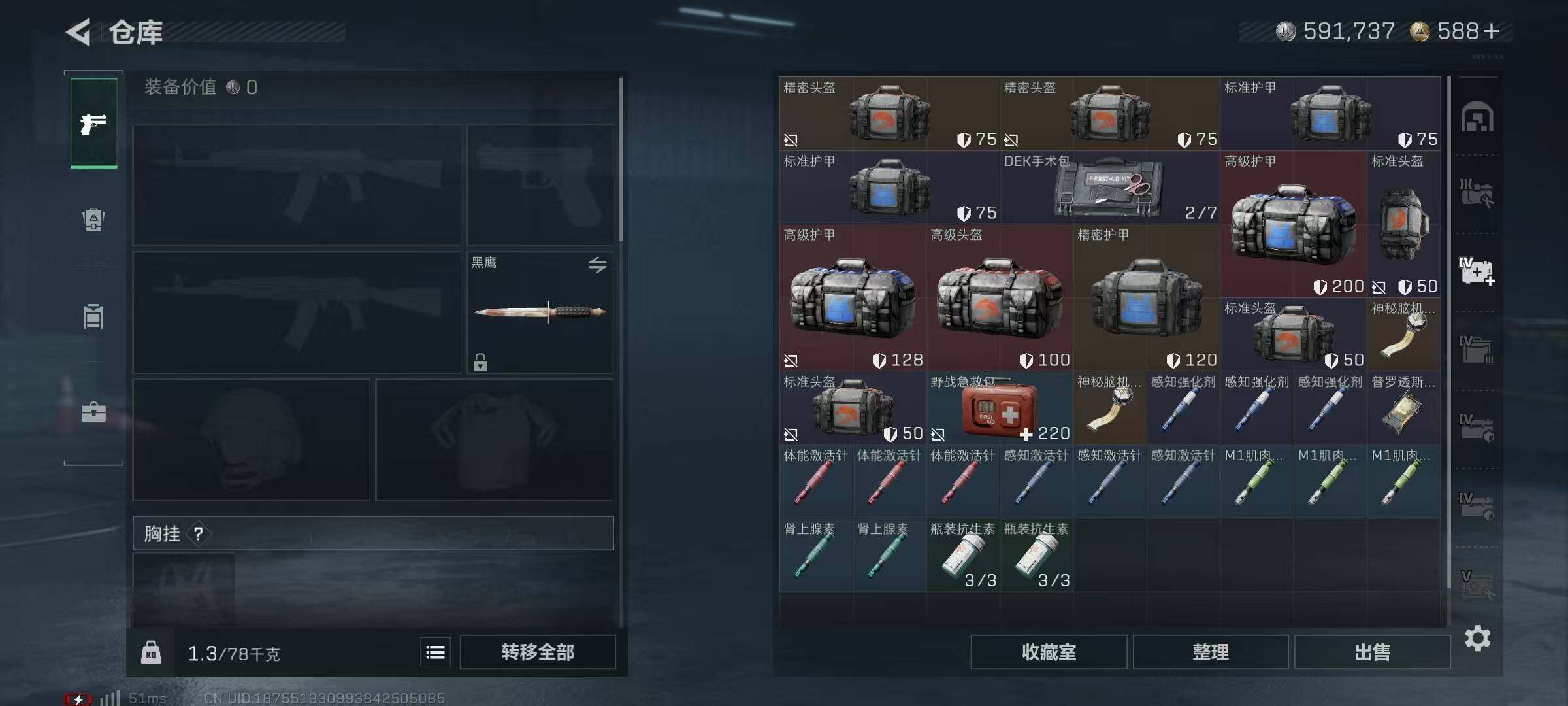Open the settings gear icon

(x=1477, y=638)
